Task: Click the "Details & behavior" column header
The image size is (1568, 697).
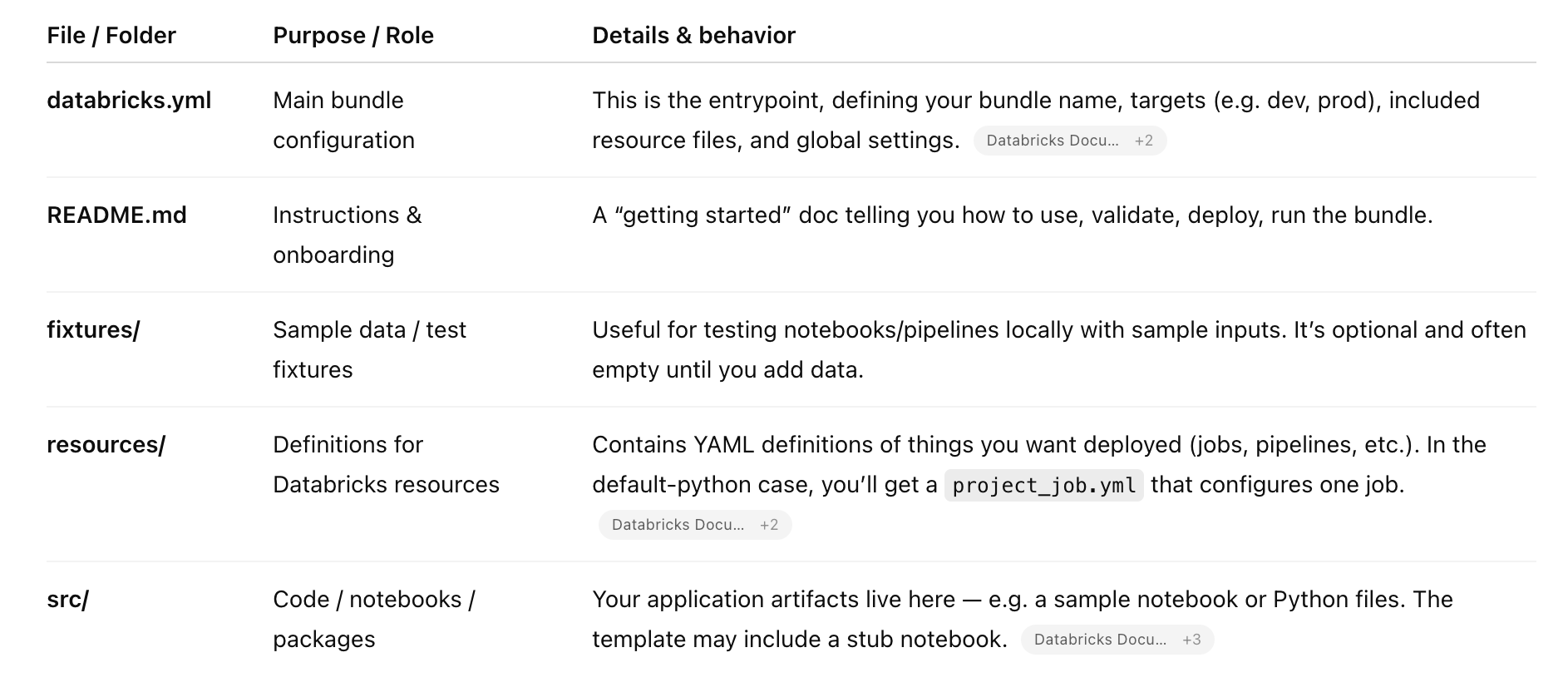Action: point(693,36)
